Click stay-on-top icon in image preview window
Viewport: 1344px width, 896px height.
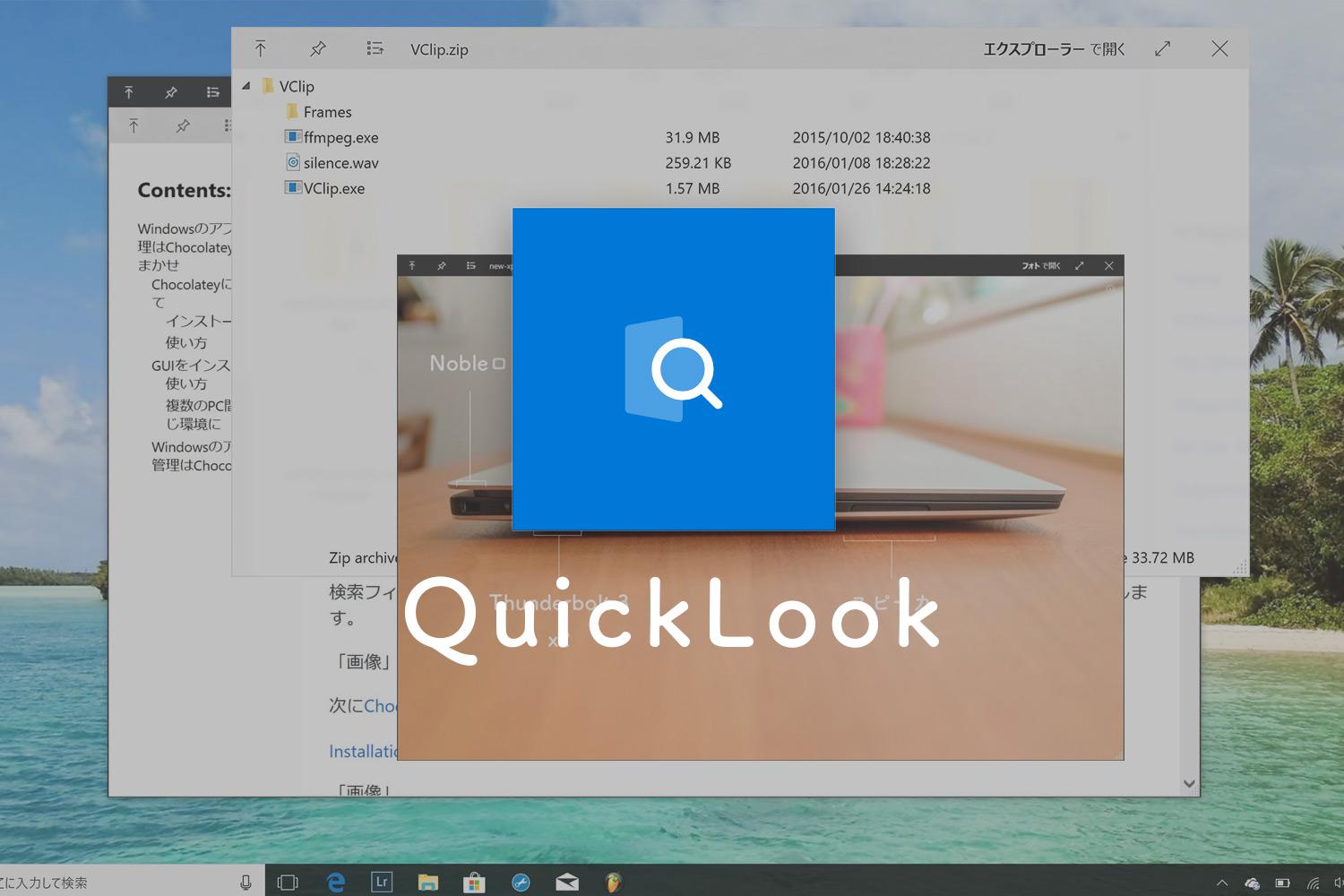[412, 265]
